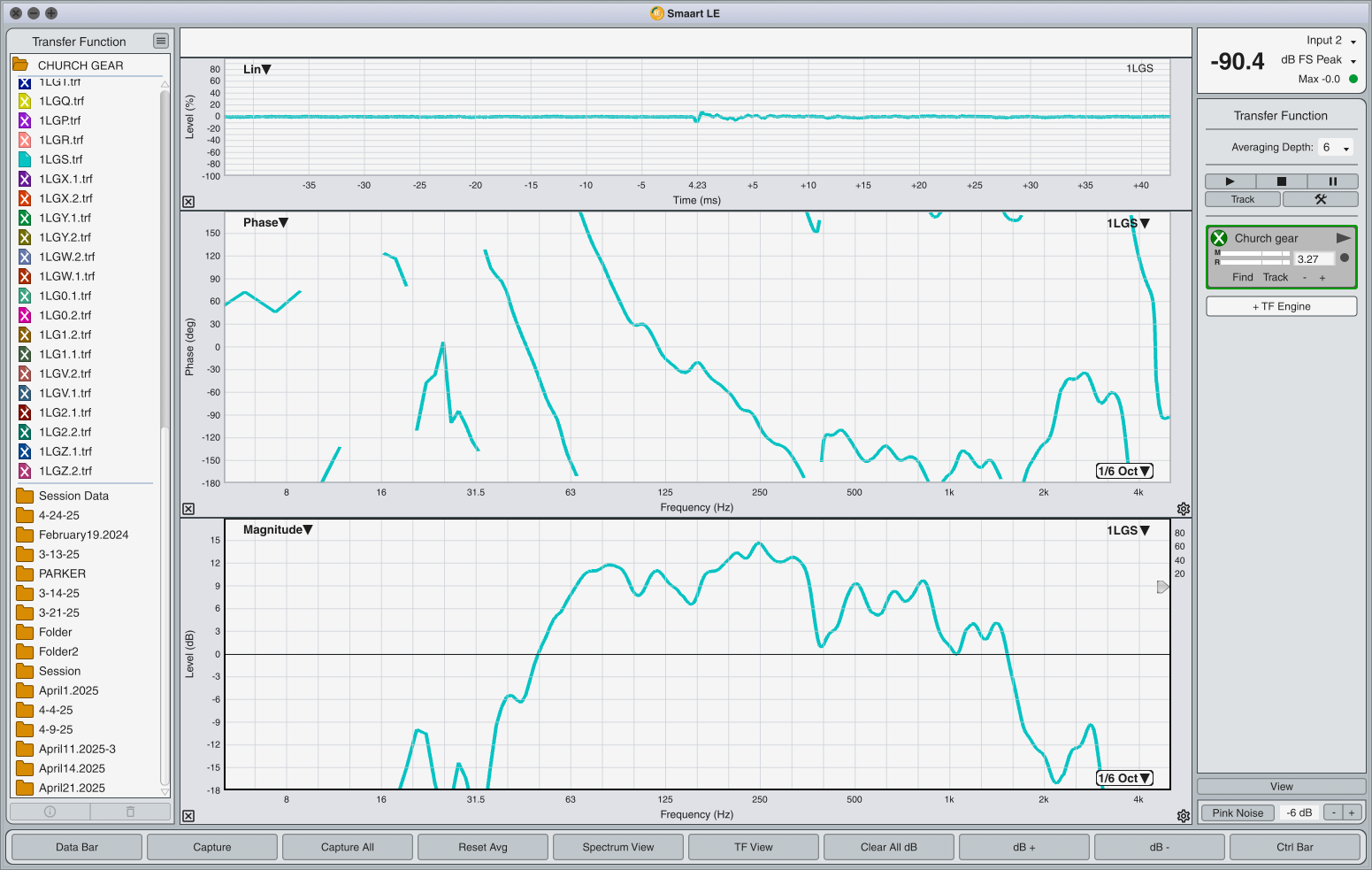Toggle visibility of the 1LGX.2.trf trace
Screen dimensions: 1372x870
25,198
